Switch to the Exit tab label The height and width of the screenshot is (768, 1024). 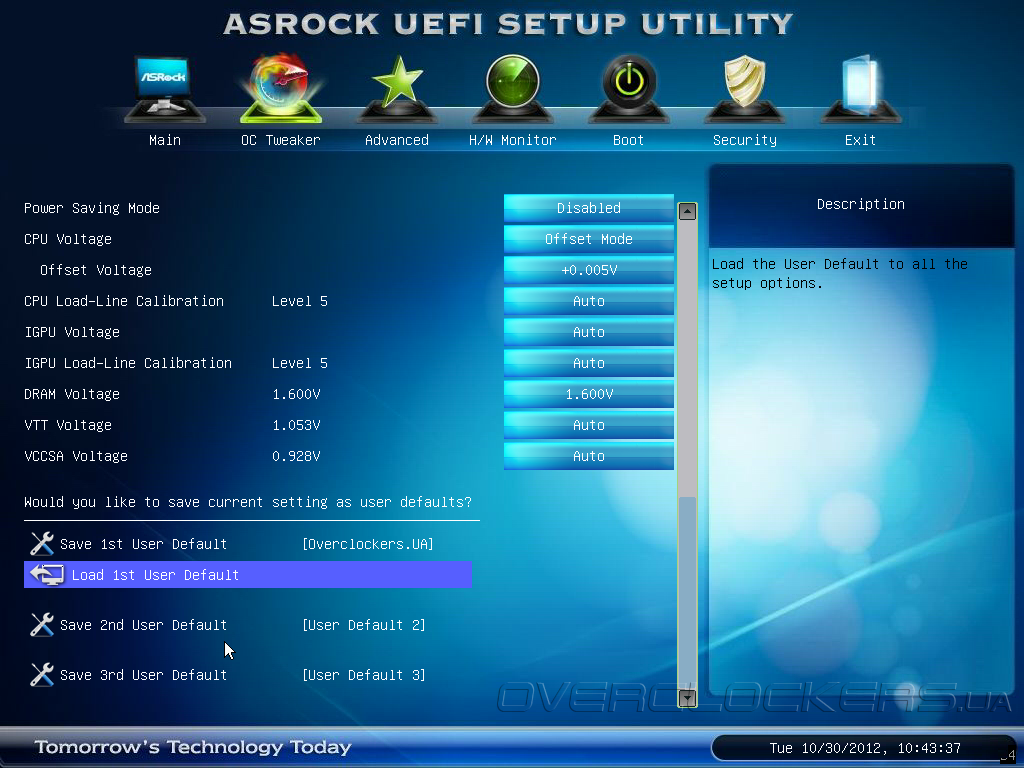[860, 140]
